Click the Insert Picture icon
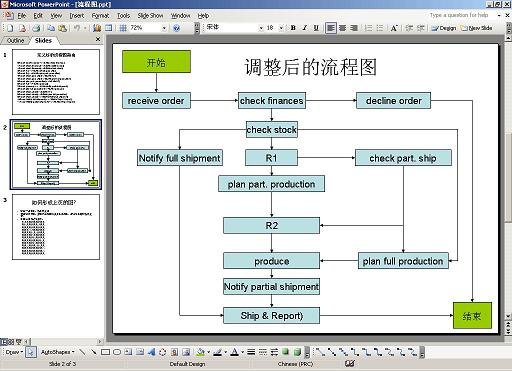 (186, 352)
